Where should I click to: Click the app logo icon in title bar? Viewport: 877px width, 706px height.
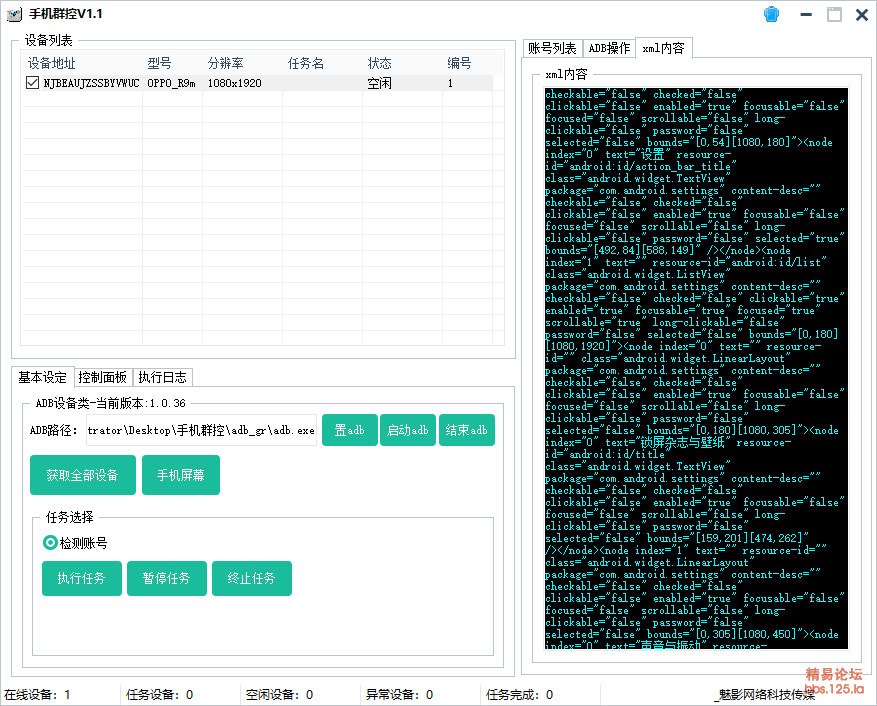(15, 14)
